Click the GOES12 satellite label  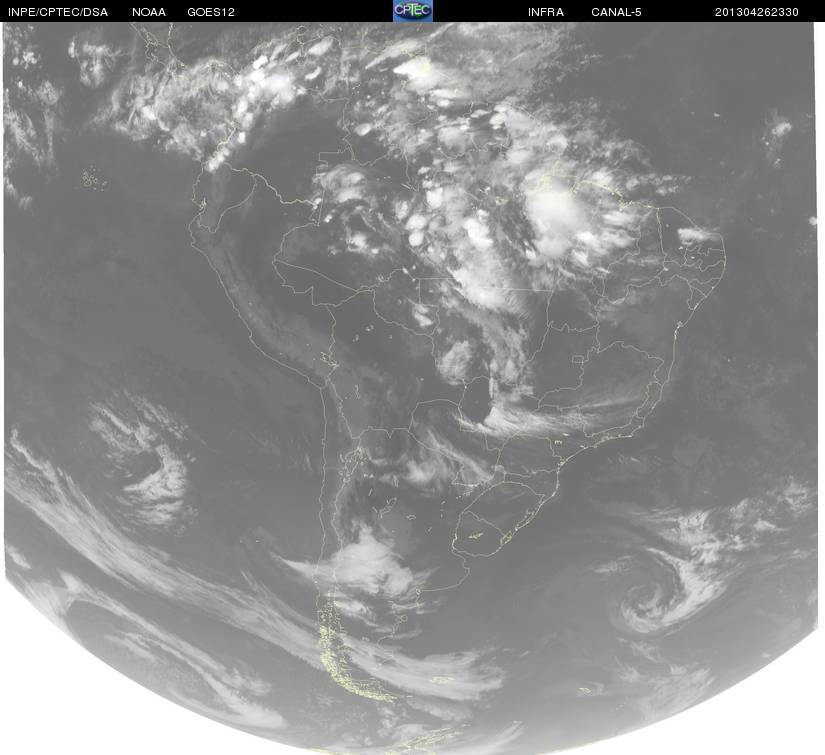click(211, 12)
